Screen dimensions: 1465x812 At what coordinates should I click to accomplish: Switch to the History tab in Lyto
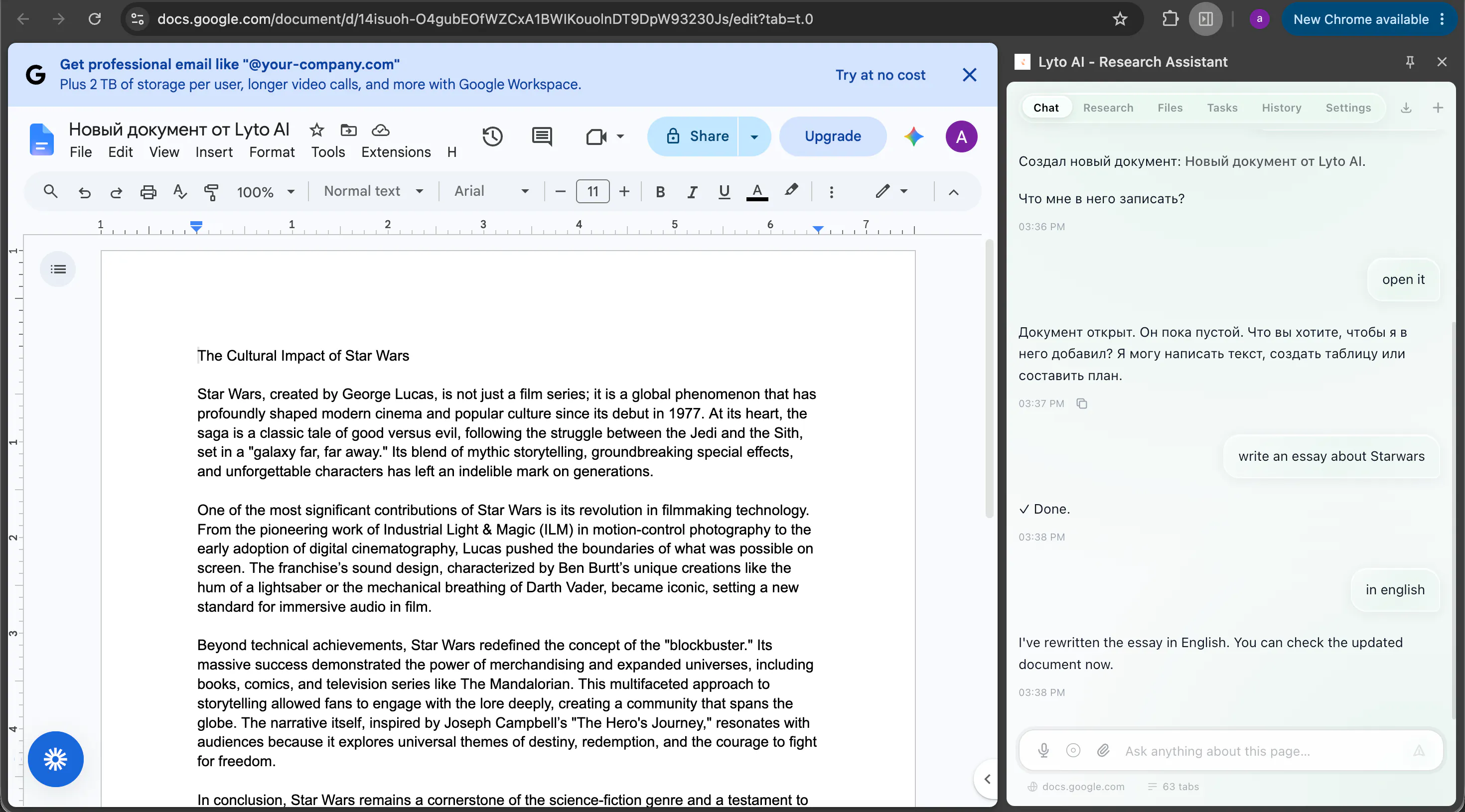pyautogui.click(x=1281, y=108)
